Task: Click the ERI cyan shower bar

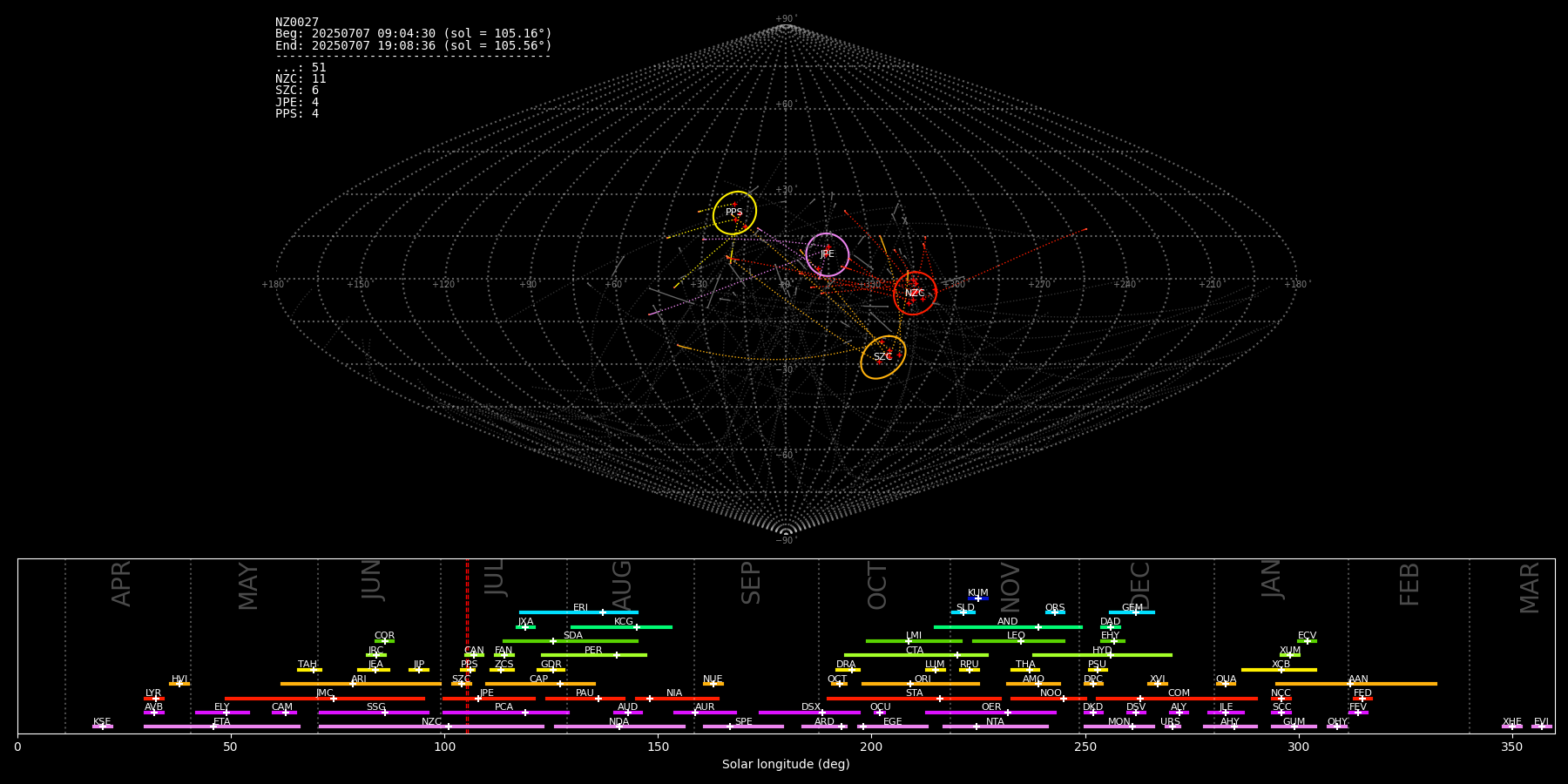Action: [x=578, y=612]
